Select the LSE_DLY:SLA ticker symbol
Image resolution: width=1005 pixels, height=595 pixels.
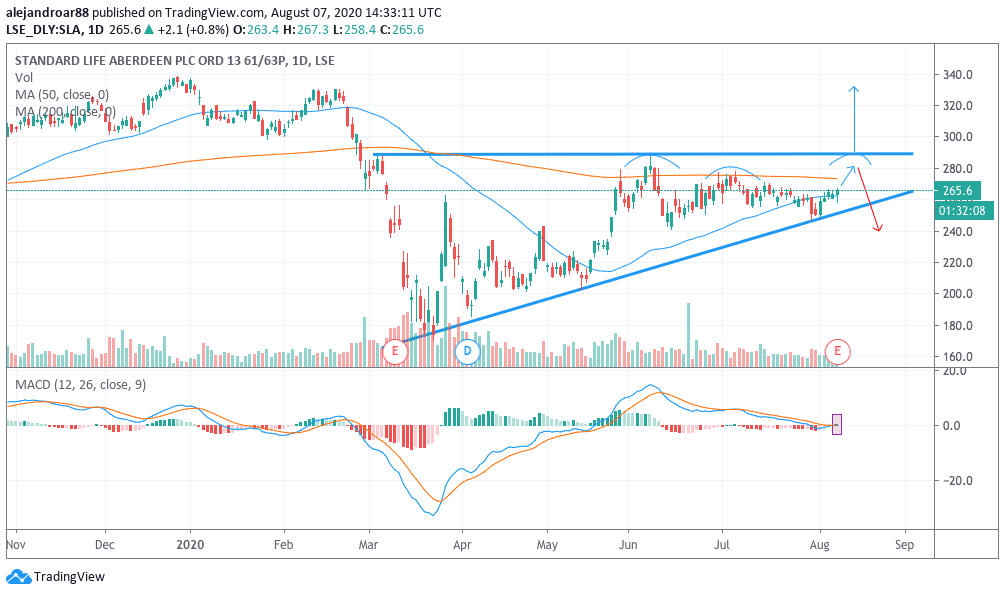click(45, 29)
